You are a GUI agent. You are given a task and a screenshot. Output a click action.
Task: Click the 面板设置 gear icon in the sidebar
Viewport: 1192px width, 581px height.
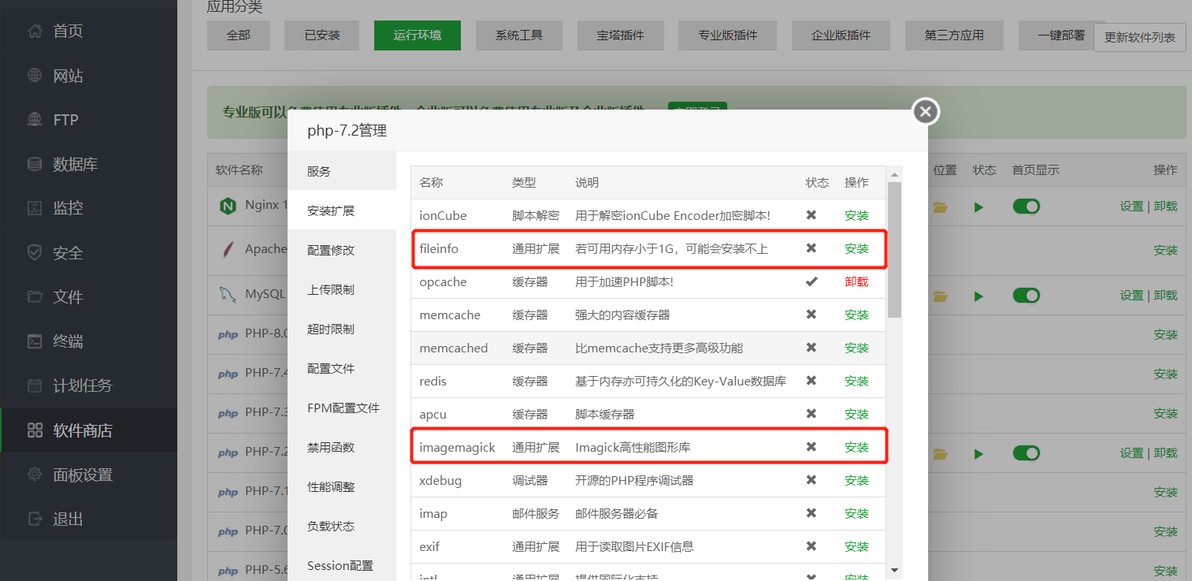click(x=34, y=475)
